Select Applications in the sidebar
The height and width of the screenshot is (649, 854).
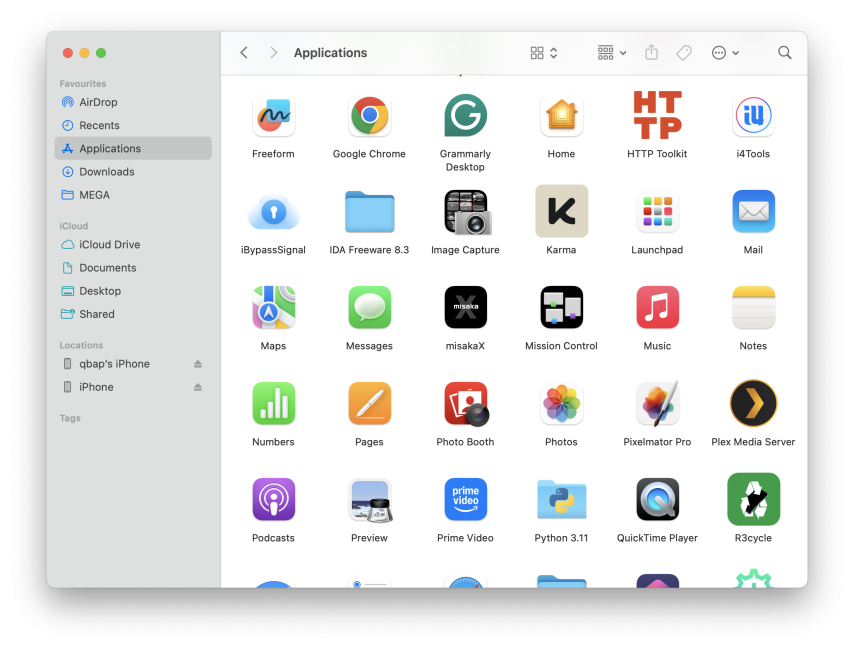[133, 149]
